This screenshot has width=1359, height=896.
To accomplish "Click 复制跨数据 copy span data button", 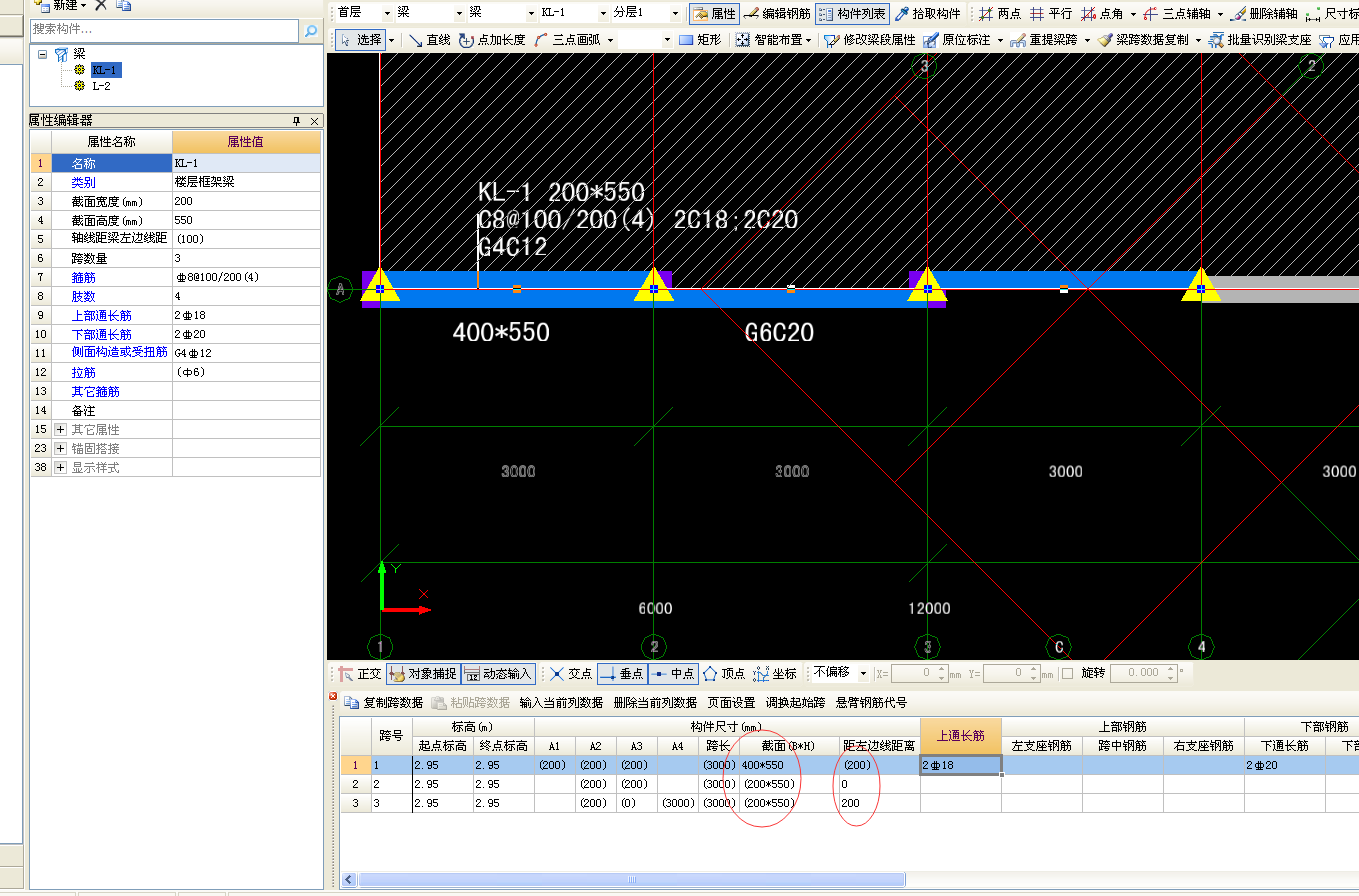I will [x=384, y=702].
